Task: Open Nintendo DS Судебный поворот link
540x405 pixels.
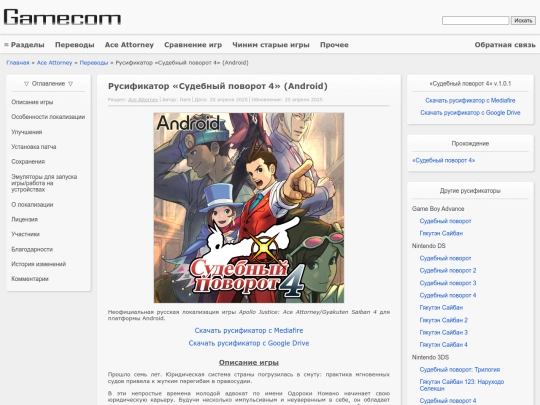Action: pyautogui.click(x=445, y=258)
